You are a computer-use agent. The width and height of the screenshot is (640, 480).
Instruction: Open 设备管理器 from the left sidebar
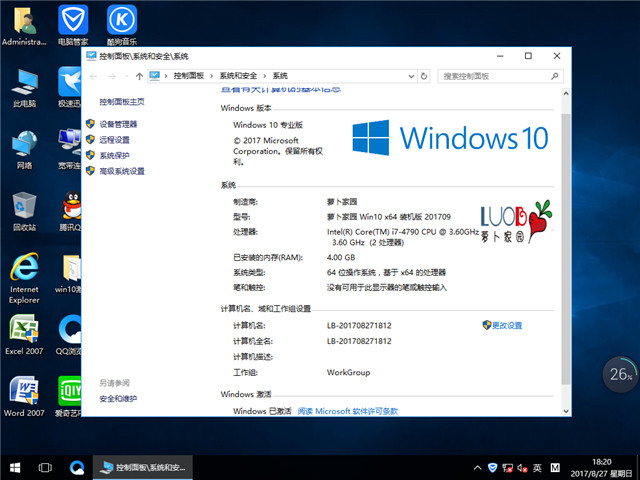[x=118, y=124]
